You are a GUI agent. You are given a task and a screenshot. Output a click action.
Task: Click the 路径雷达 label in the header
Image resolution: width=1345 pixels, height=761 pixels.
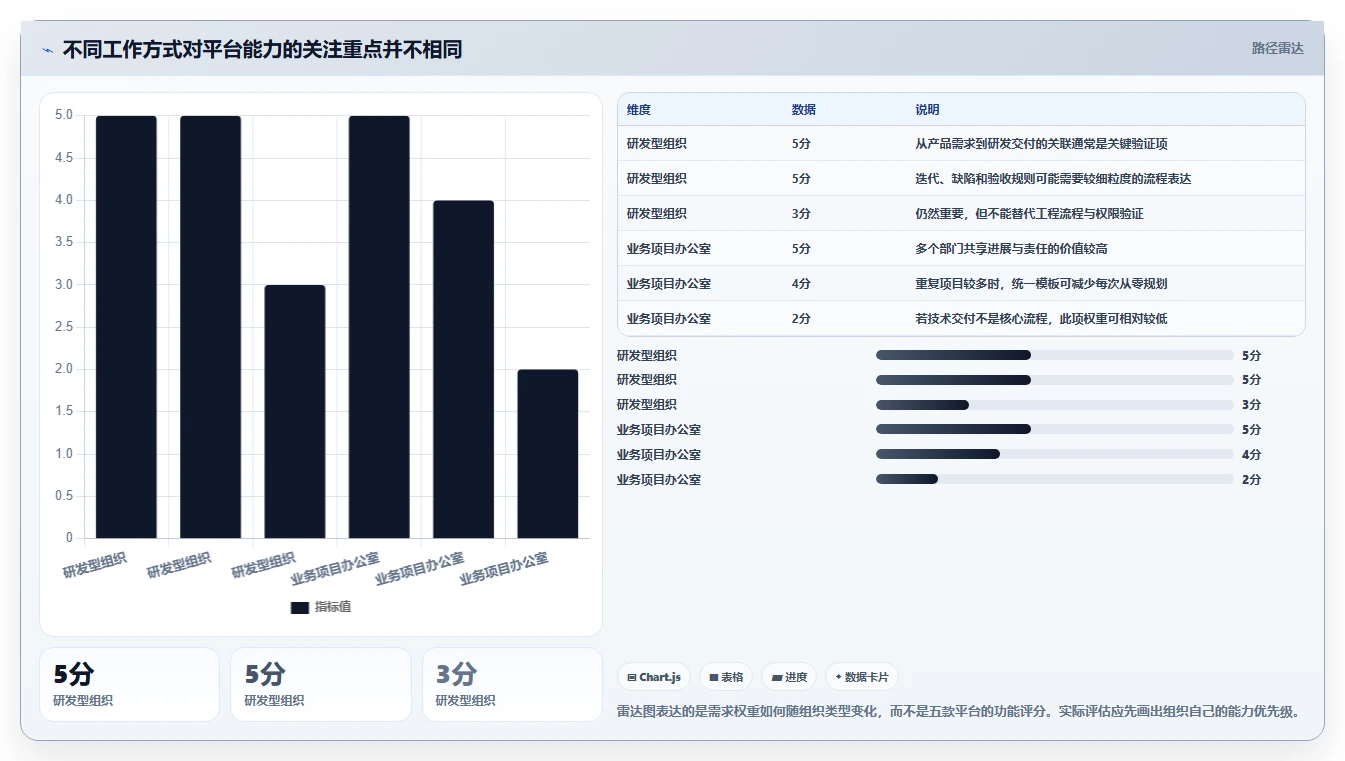click(1277, 48)
